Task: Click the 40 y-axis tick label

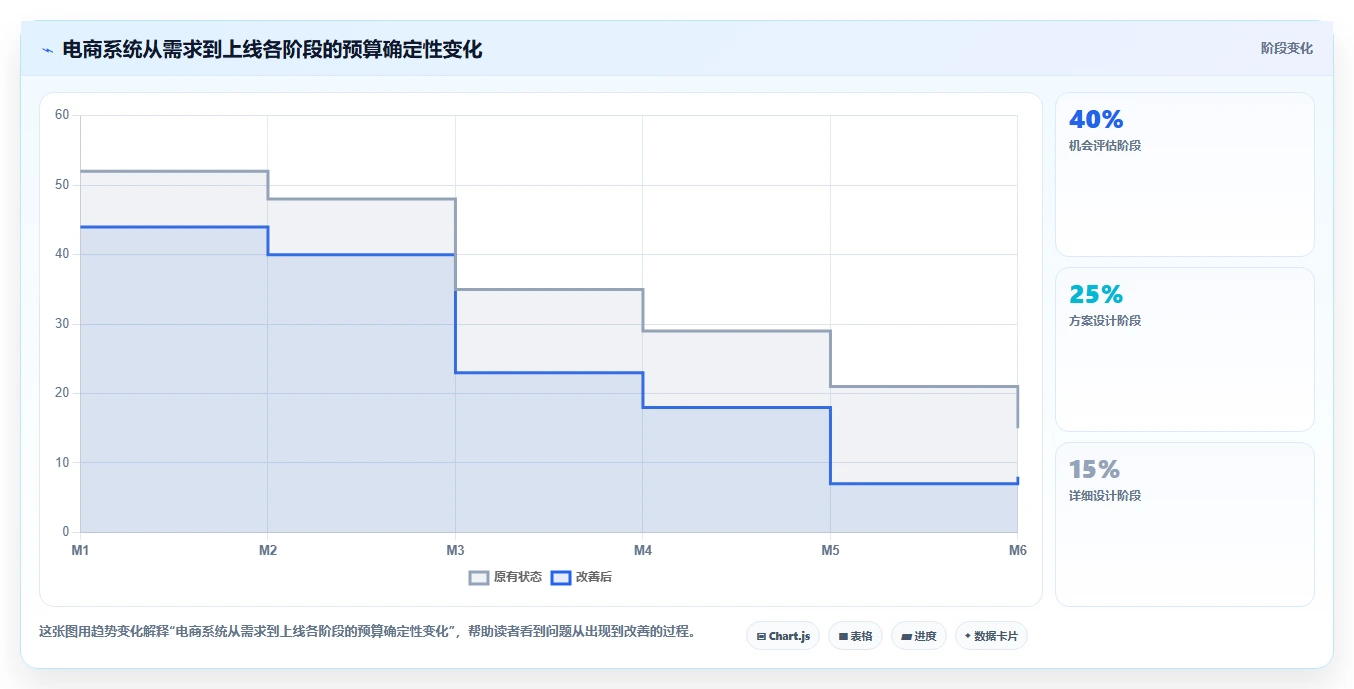Action: click(62, 254)
